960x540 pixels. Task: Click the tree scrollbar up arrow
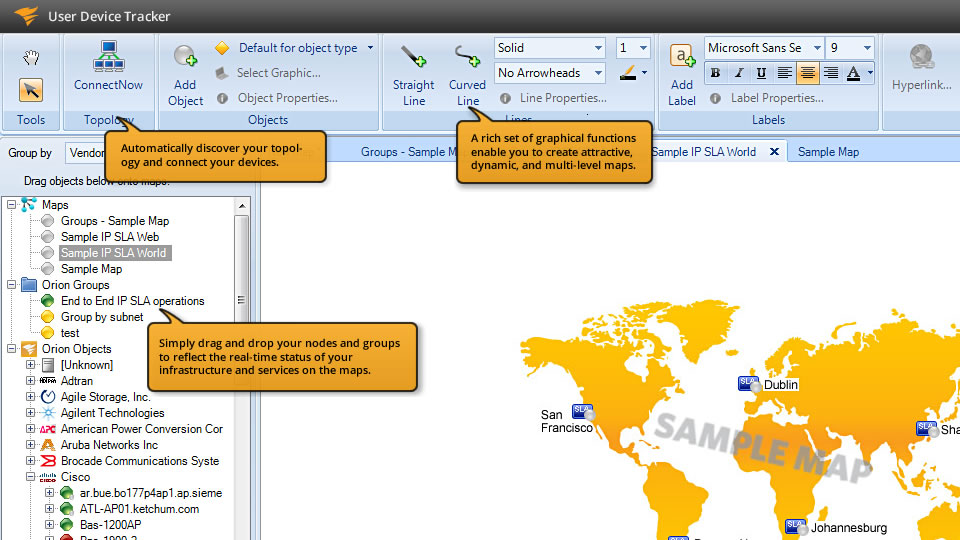click(x=242, y=206)
